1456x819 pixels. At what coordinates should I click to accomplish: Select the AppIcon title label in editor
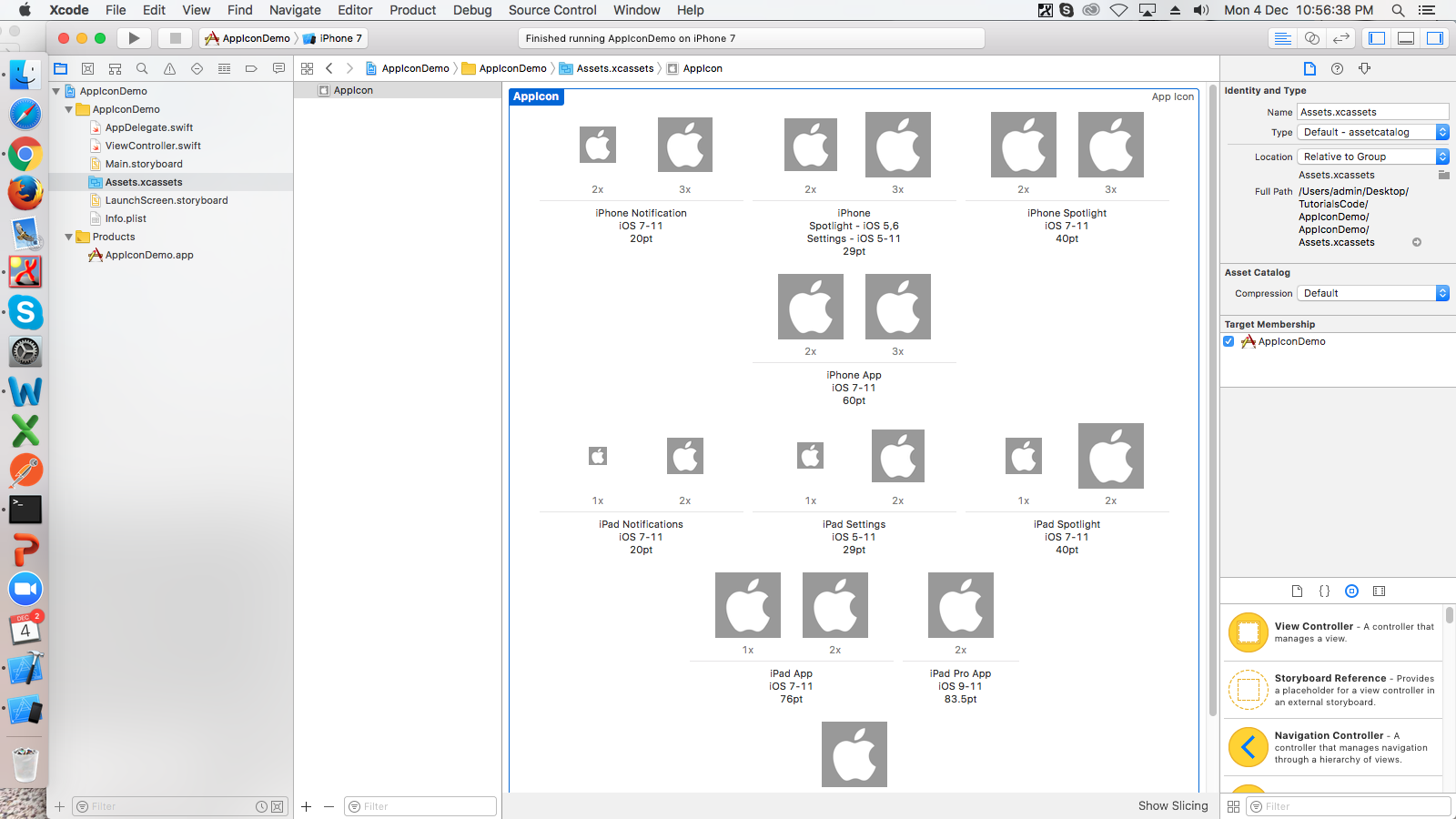click(536, 96)
